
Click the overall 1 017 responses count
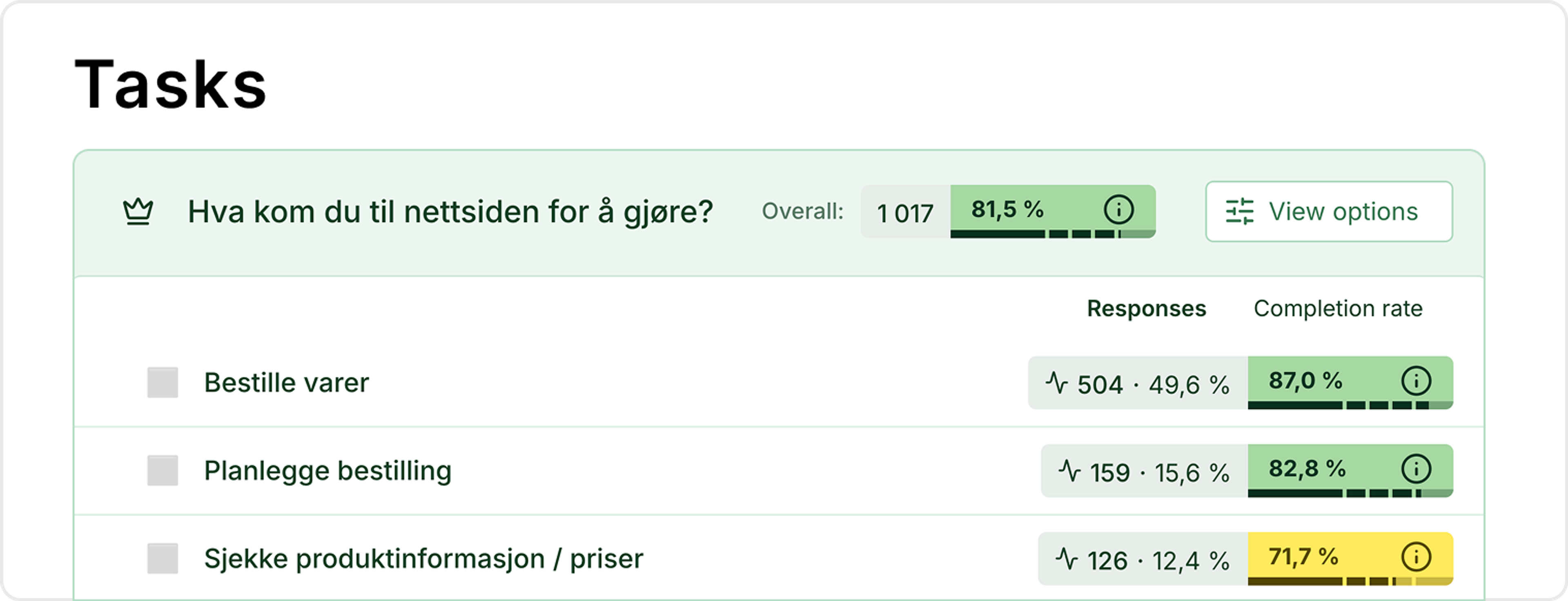tap(905, 212)
